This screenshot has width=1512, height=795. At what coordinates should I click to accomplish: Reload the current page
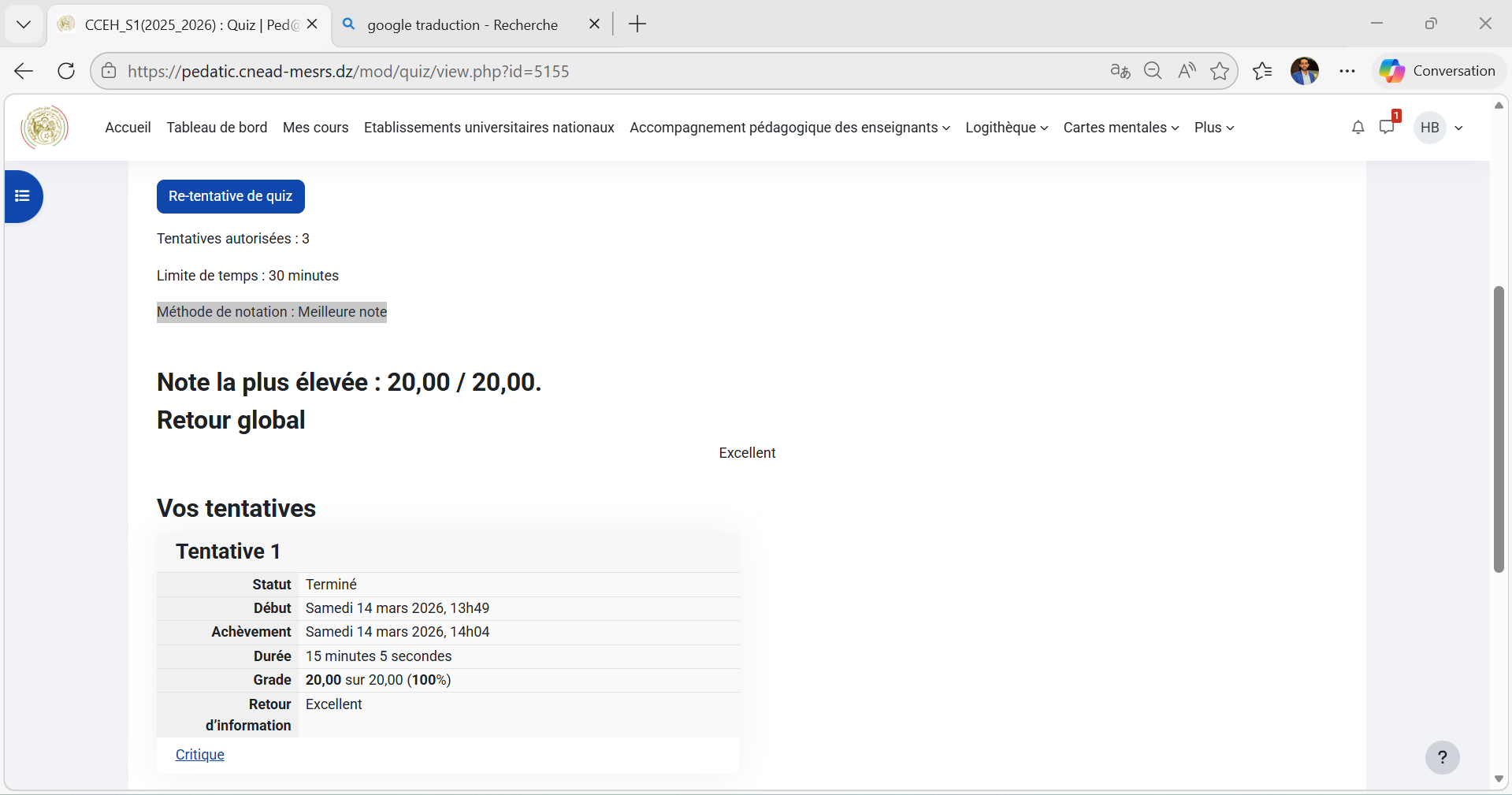(x=66, y=71)
